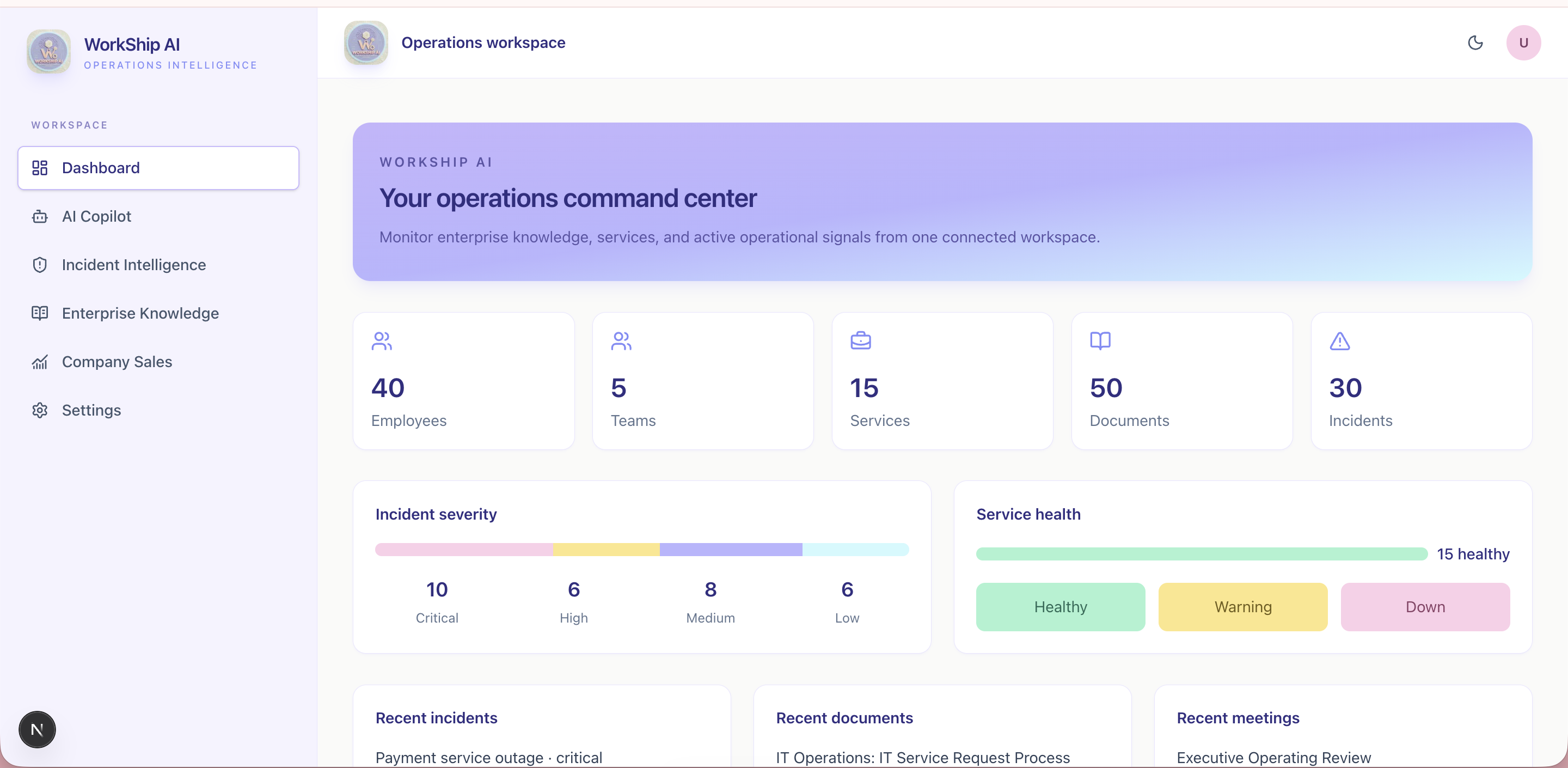1568x768 pixels.
Task: Click the Down status button
Action: 1425,607
